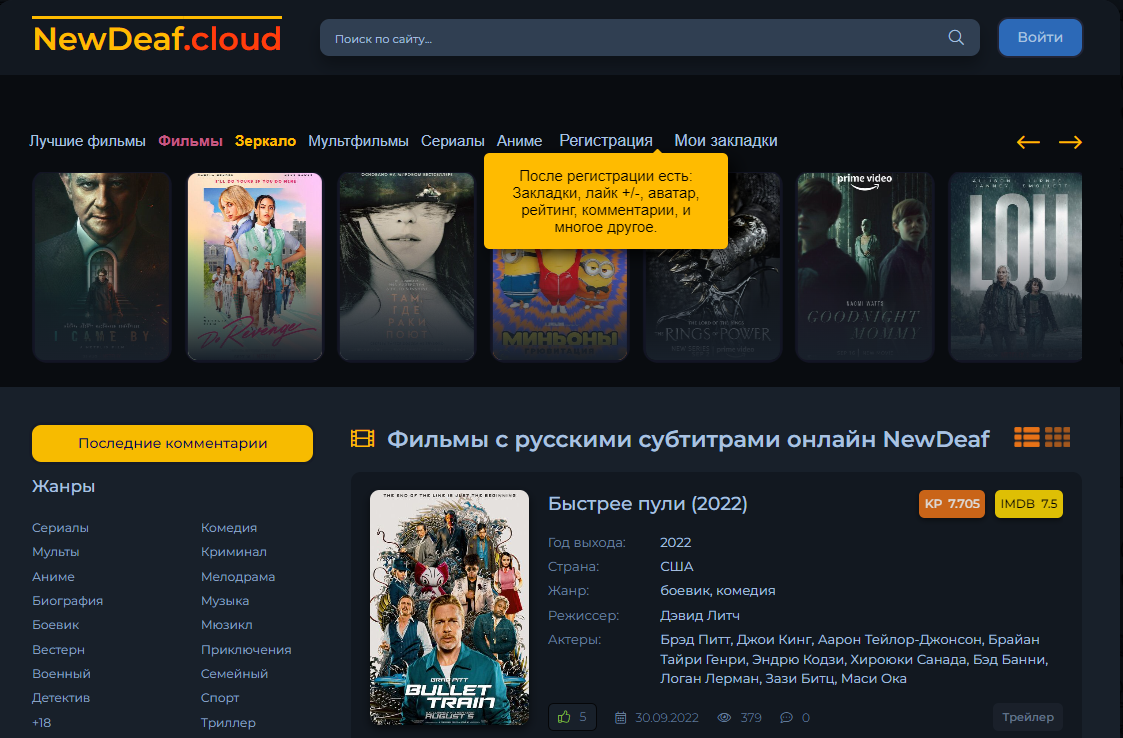1123x738 pixels.
Task: Open the Регистрация menu item
Action: (606, 141)
